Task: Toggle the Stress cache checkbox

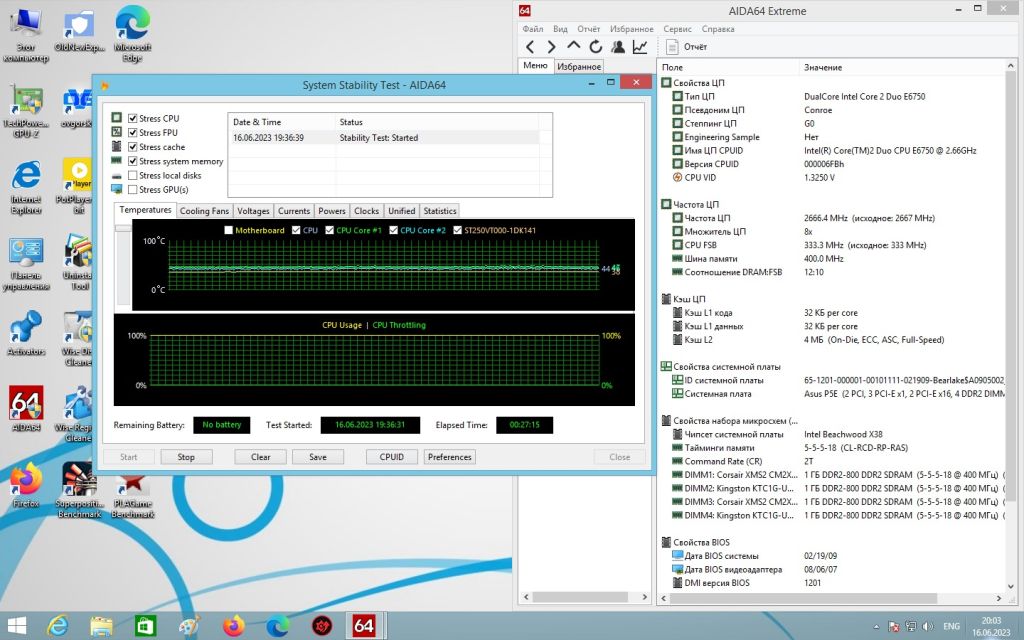Action: [133, 147]
